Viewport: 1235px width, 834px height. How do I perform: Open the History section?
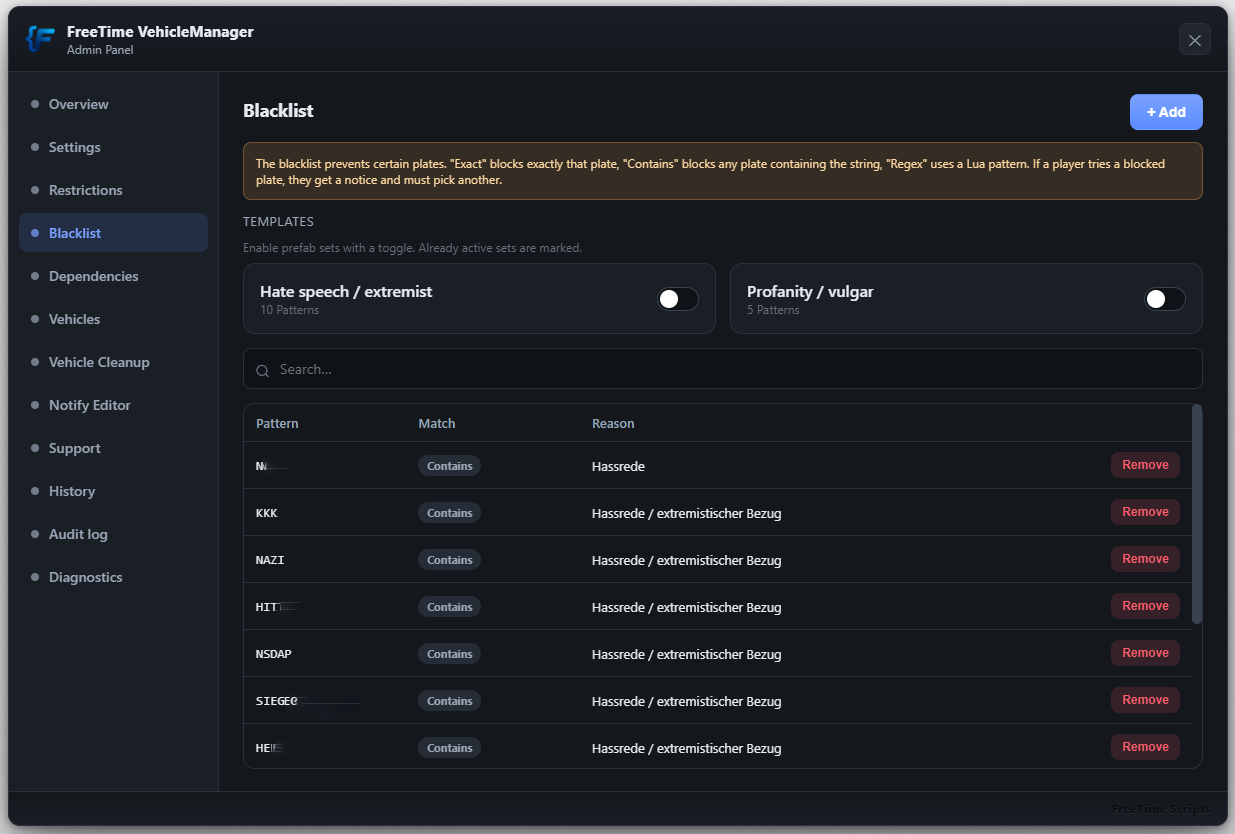[113, 491]
